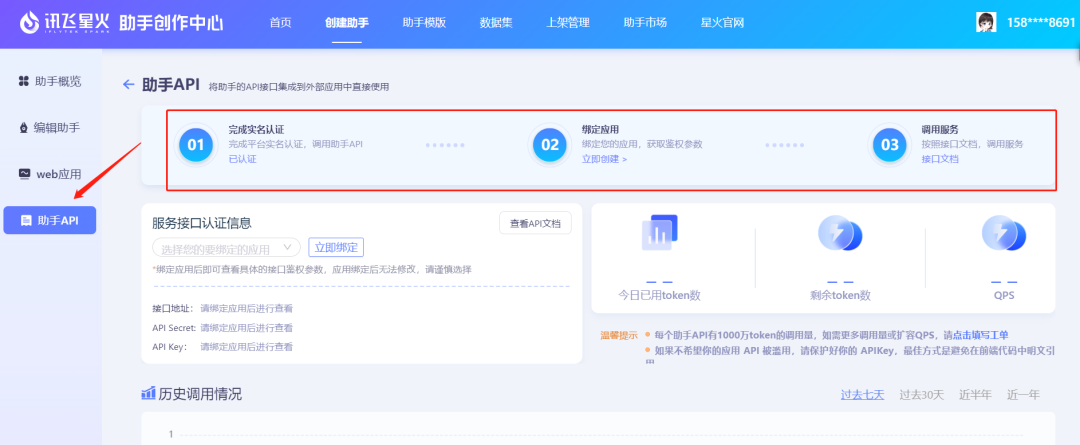Click the API Key value text

click(x=247, y=346)
